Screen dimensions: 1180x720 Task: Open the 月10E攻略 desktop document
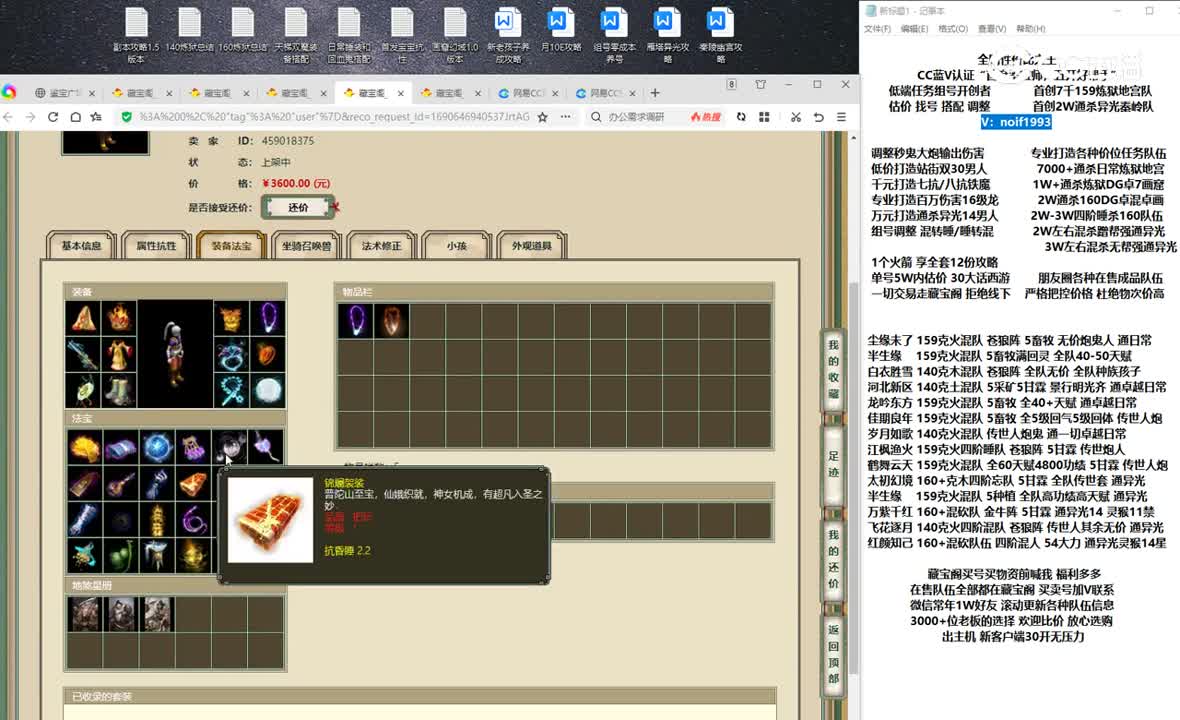(561, 31)
